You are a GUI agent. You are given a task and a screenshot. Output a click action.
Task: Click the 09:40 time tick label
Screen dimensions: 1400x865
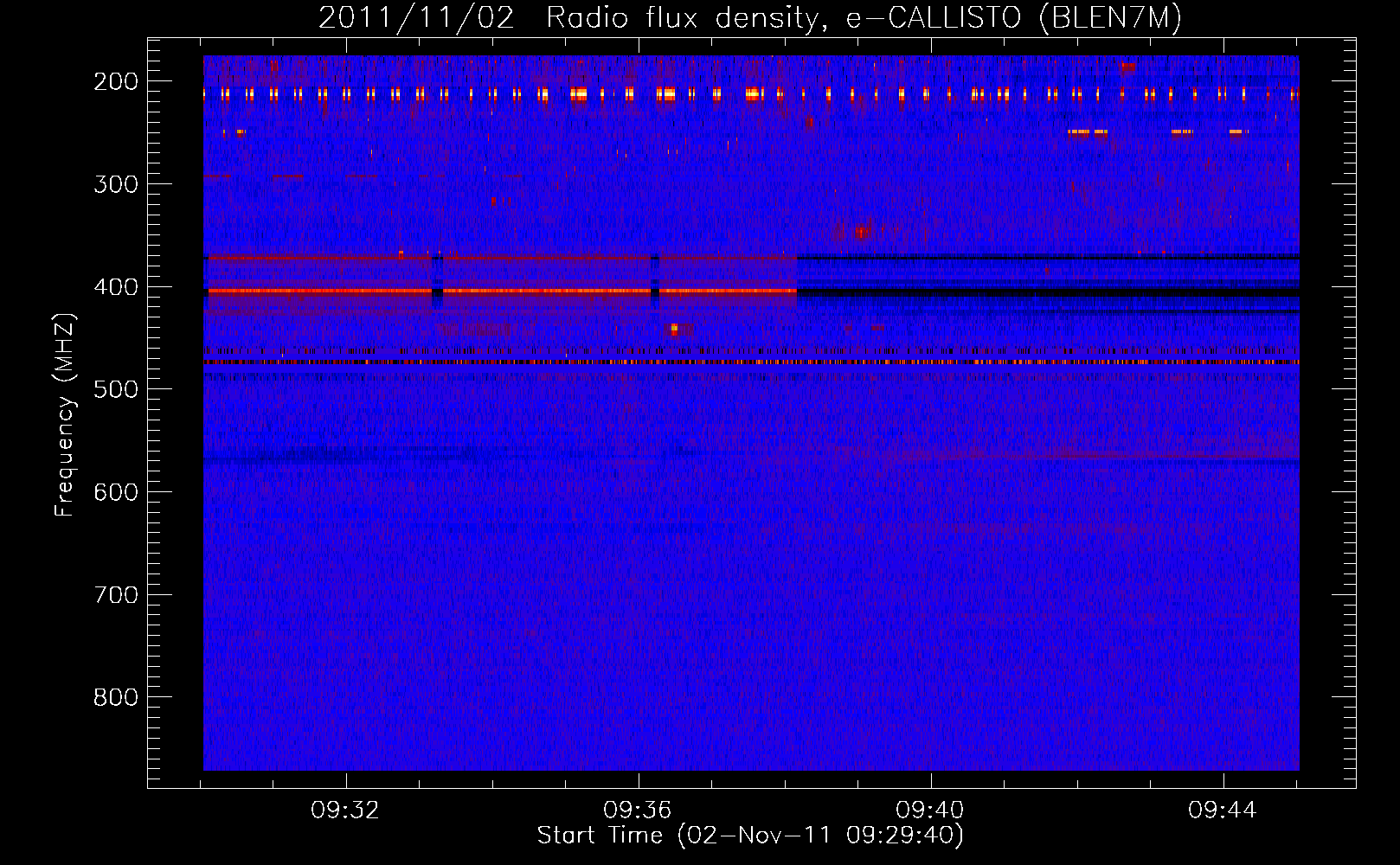click(931, 811)
